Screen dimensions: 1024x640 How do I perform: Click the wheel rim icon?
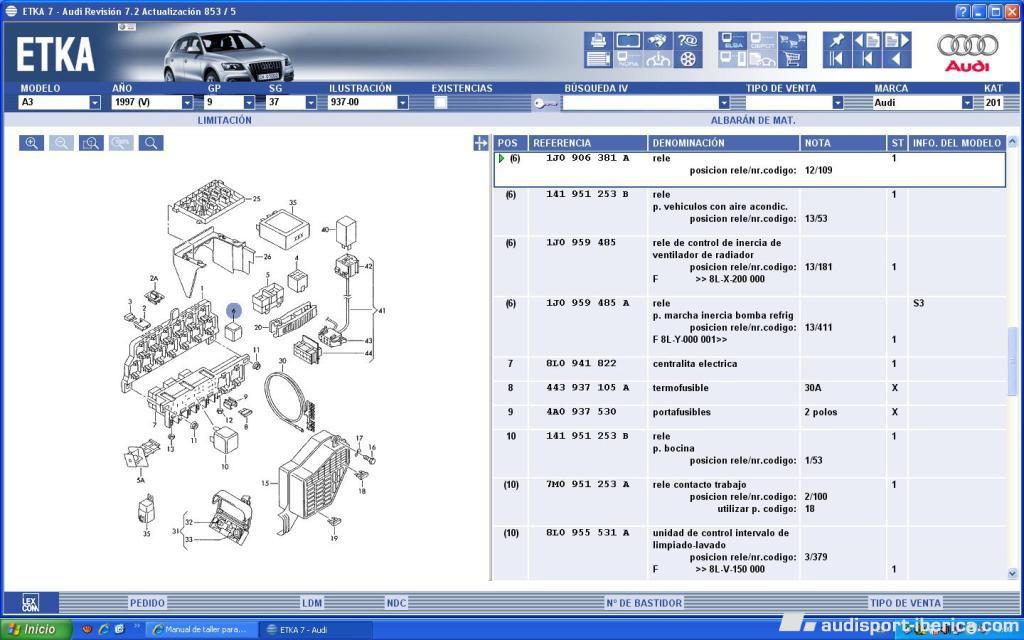coord(688,59)
